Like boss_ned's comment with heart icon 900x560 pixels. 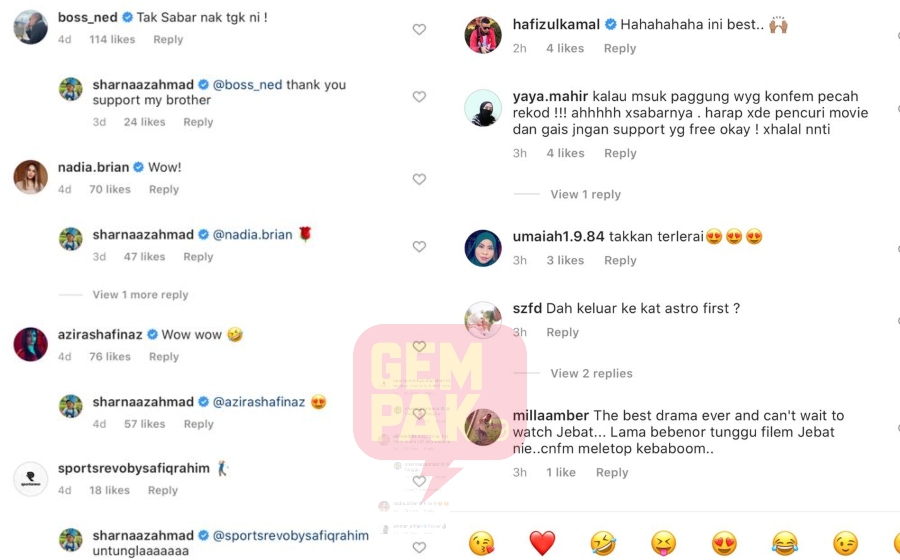point(419,29)
